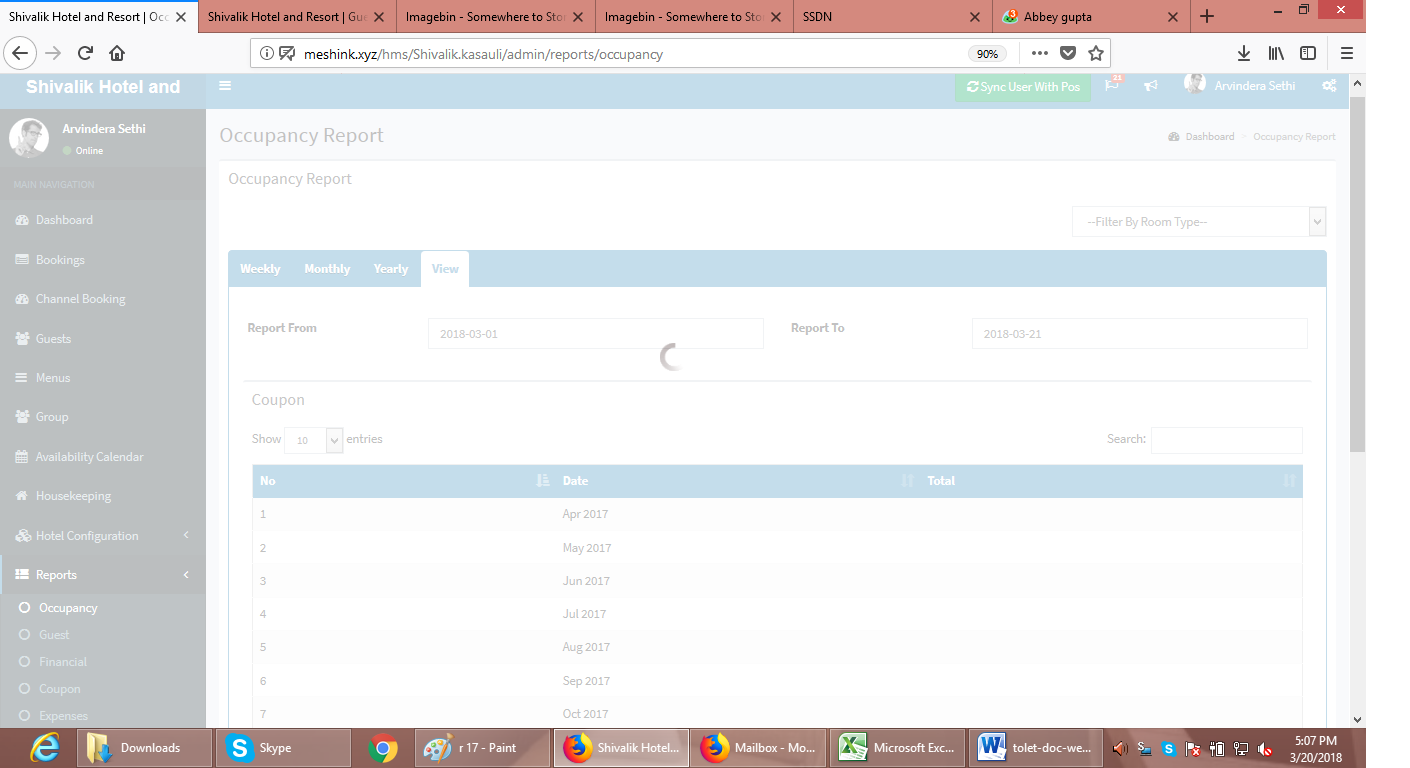Go to browser home page icon
Viewport: 1410px width, 768px height.
(117, 53)
